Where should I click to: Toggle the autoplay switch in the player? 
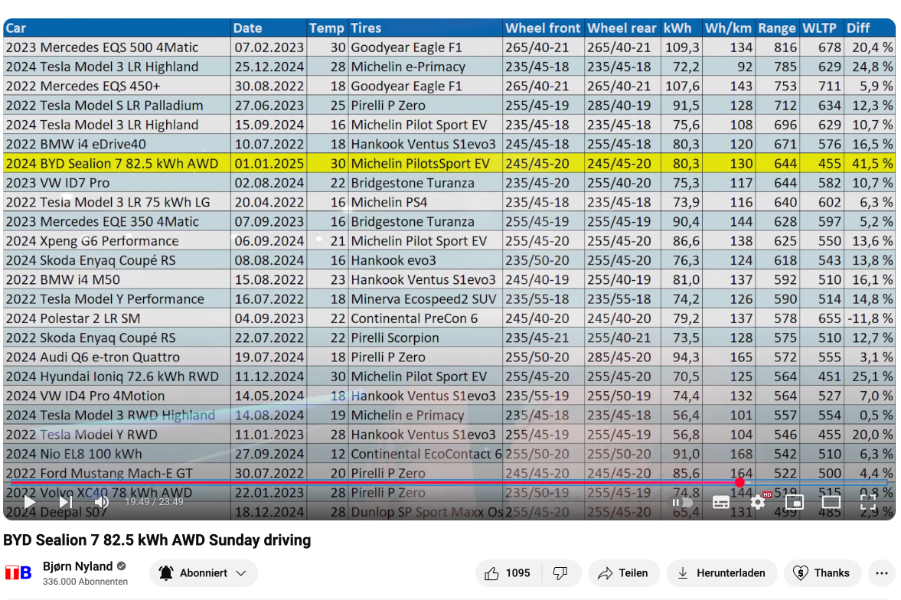click(682, 502)
